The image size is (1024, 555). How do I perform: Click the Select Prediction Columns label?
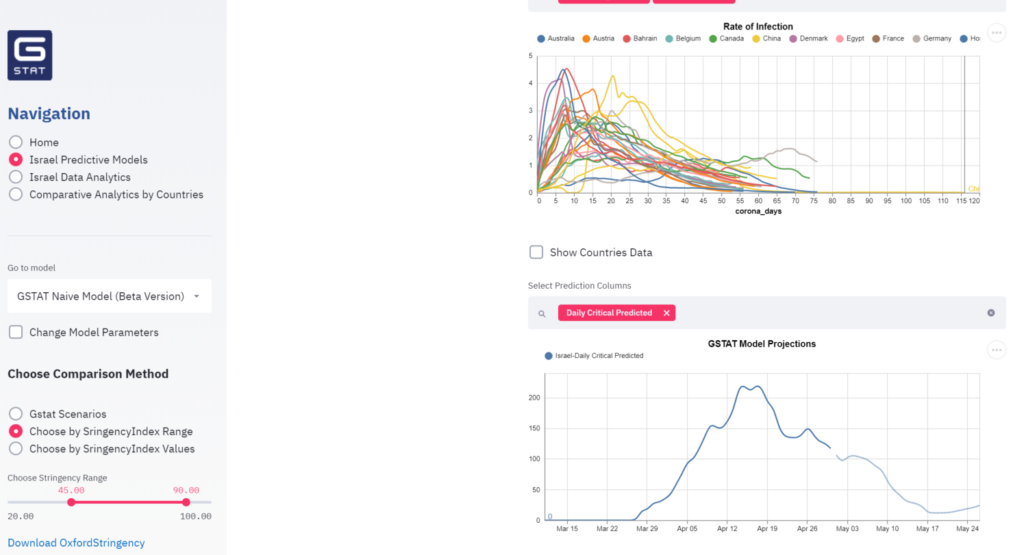pos(579,285)
